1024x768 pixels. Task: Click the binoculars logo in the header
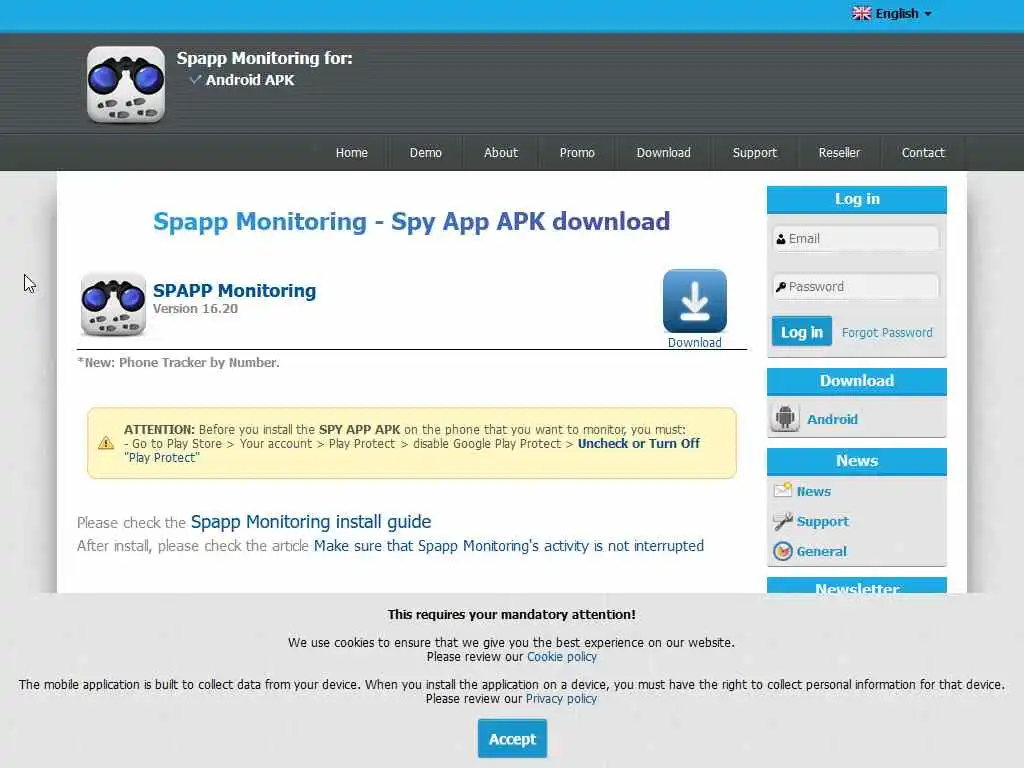point(125,84)
